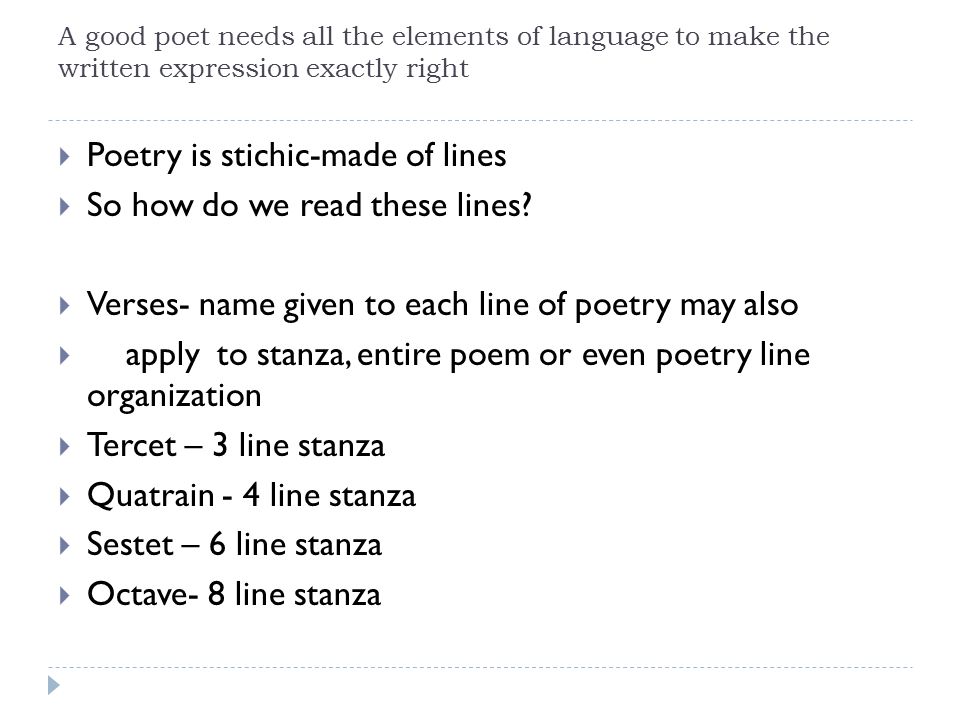
Task: Click the word 'Verses-' in the body
Action: tap(138, 304)
